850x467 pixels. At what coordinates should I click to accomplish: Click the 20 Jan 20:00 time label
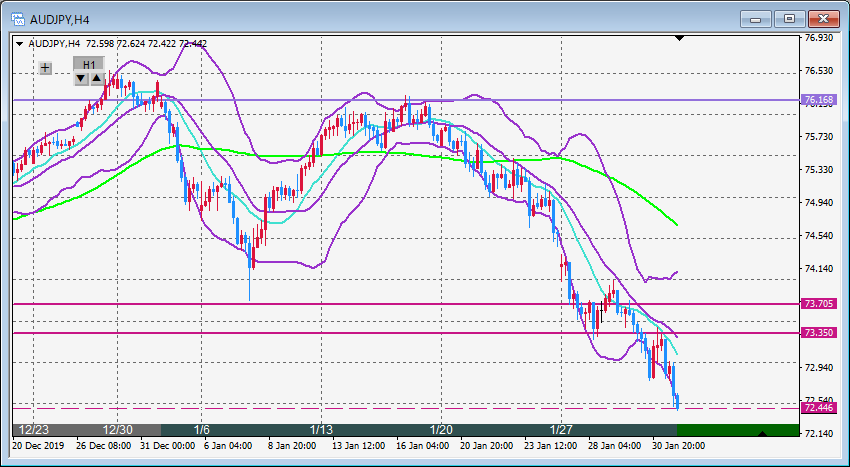point(486,446)
